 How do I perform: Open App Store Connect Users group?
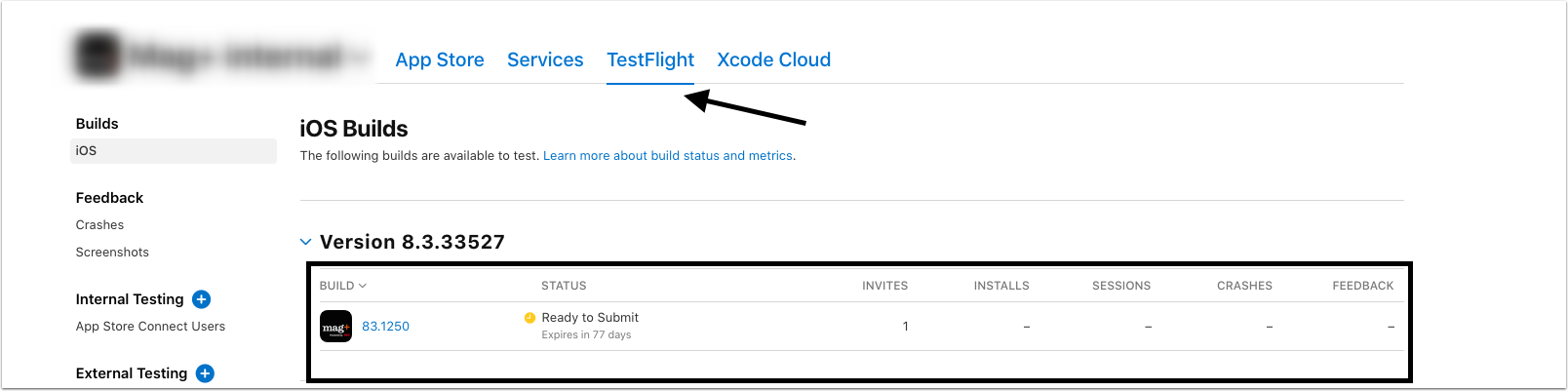[x=150, y=327]
